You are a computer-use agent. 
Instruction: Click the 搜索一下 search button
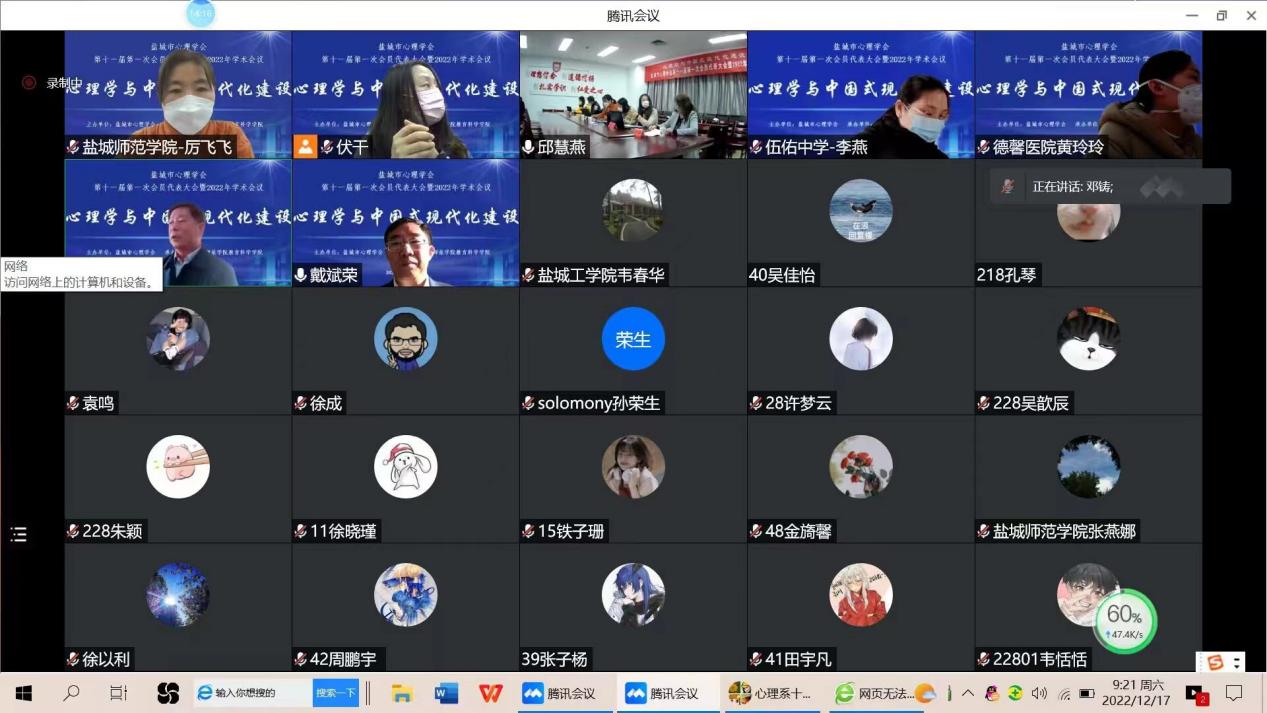point(335,693)
